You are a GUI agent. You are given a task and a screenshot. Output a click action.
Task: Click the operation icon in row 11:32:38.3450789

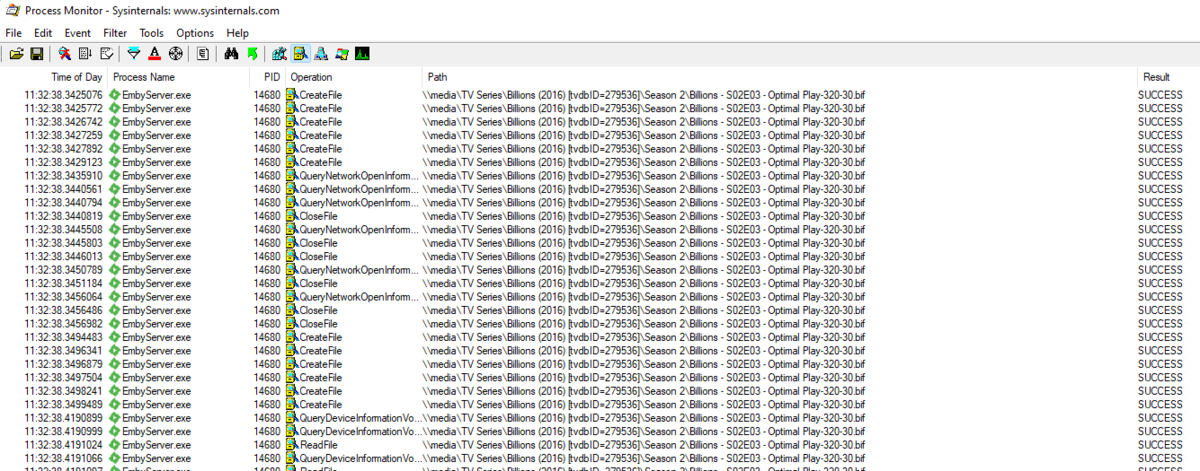coord(292,270)
